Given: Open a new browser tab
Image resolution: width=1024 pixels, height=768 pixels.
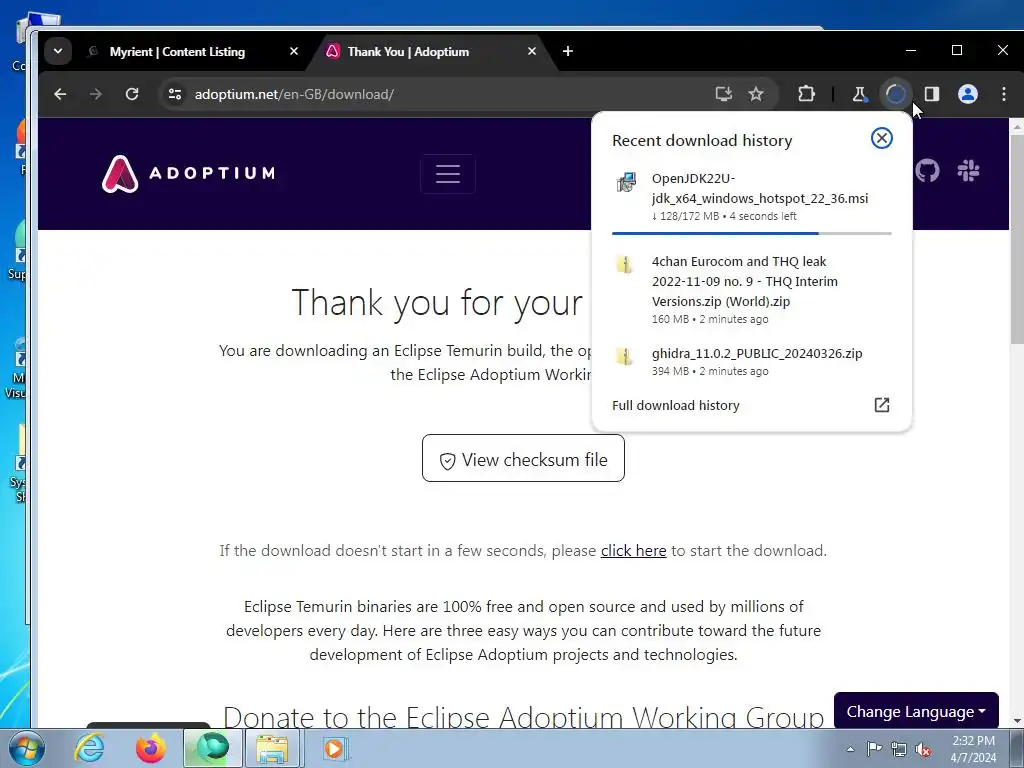Looking at the screenshot, I should 568,51.
